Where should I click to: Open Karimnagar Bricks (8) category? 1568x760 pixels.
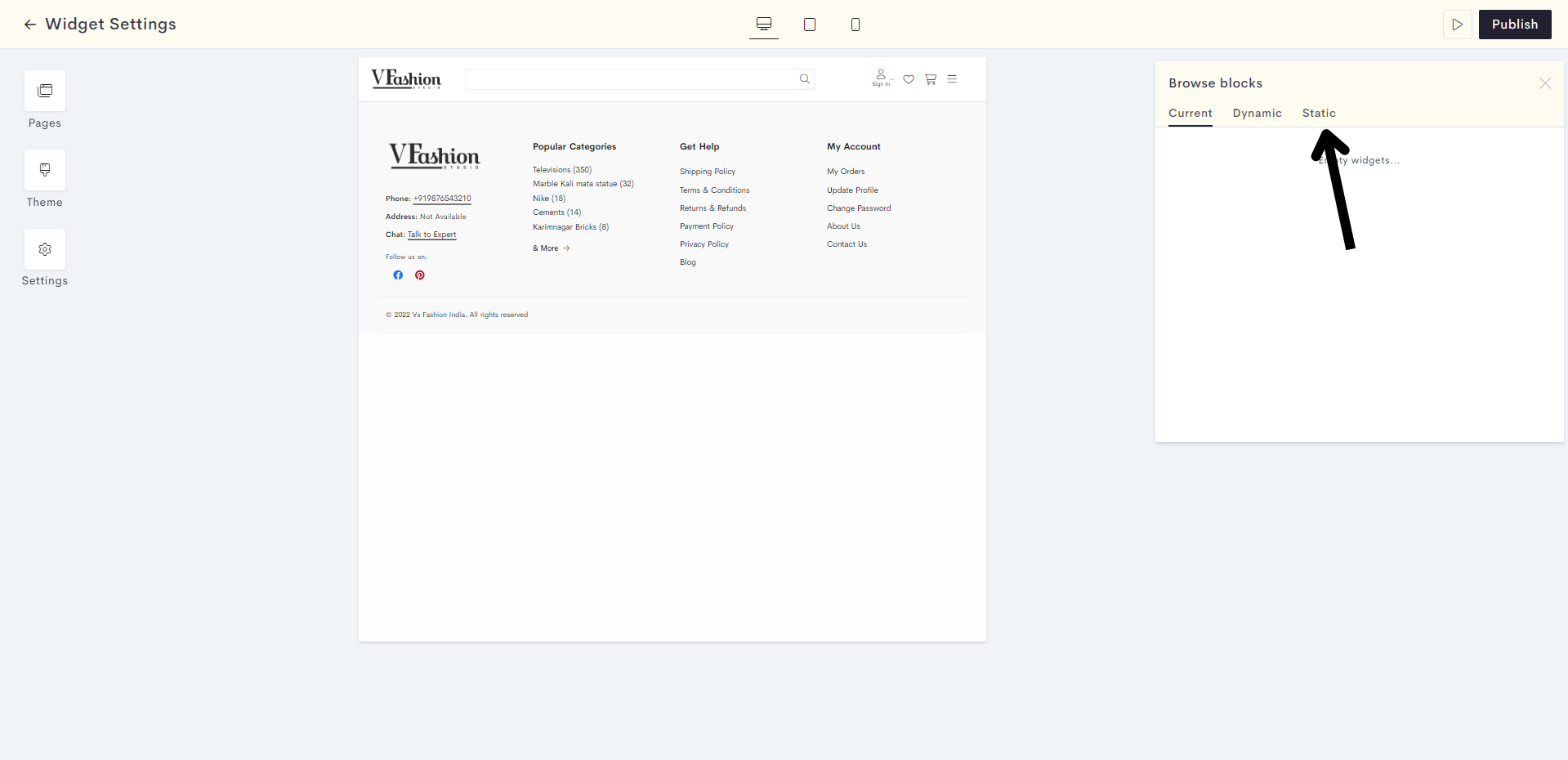[x=571, y=227]
